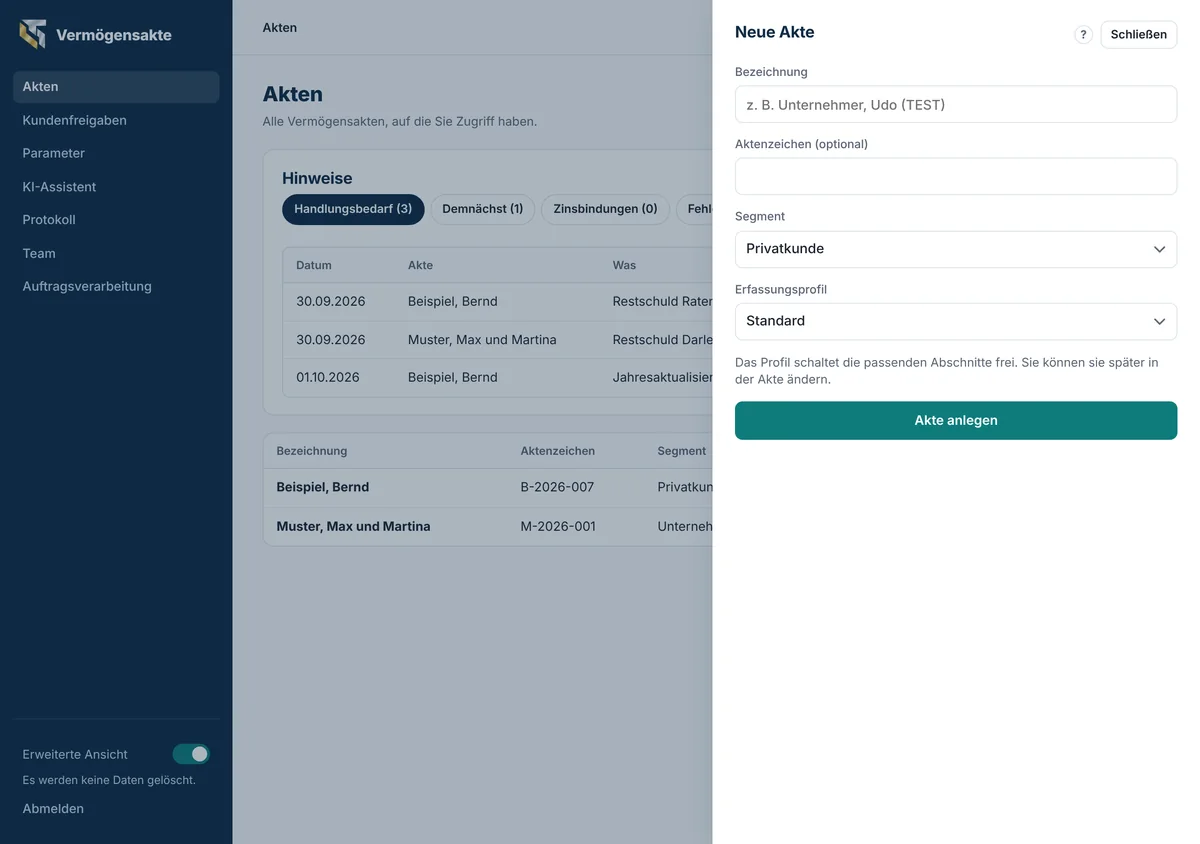Select the Handlungsbedarf (3) tab
The height and width of the screenshot is (844, 1200).
click(353, 209)
